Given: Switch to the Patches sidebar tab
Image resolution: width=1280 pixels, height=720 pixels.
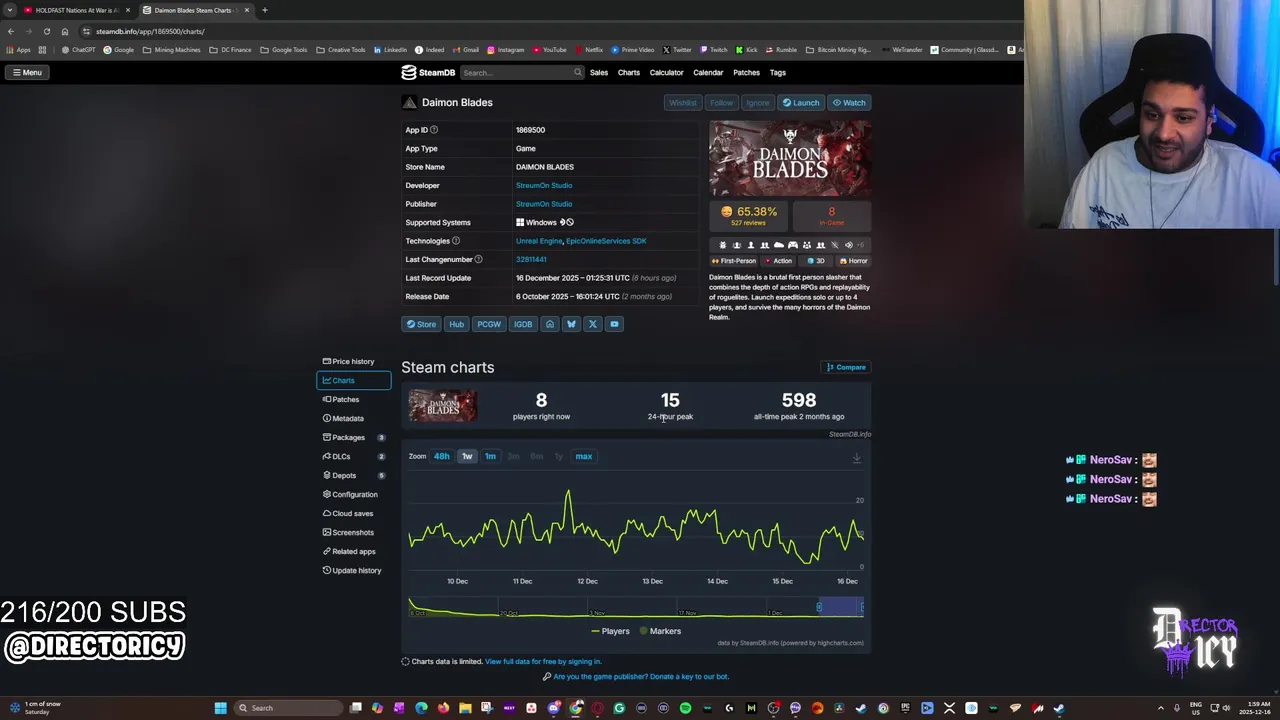Looking at the screenshot, I should point(353,399).
